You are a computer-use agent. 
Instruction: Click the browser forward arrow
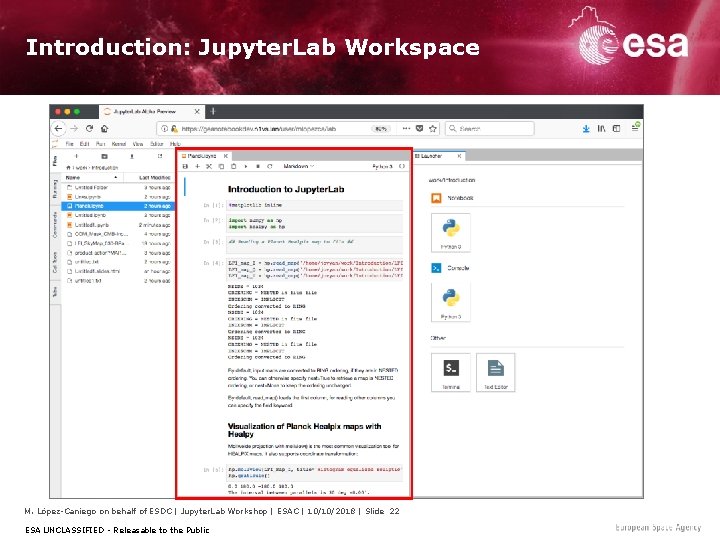coord(74,129)
